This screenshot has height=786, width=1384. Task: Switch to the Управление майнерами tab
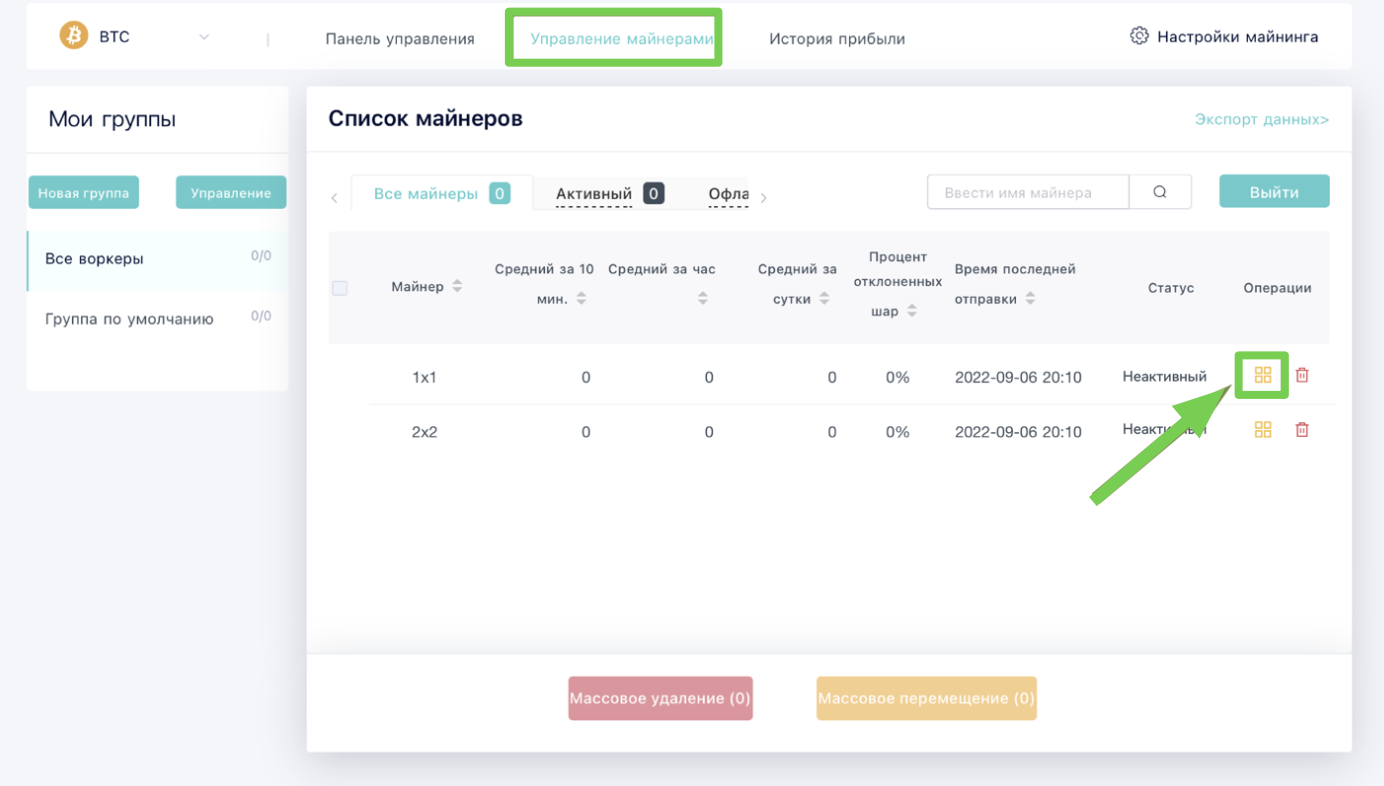(x=621, y=39)
